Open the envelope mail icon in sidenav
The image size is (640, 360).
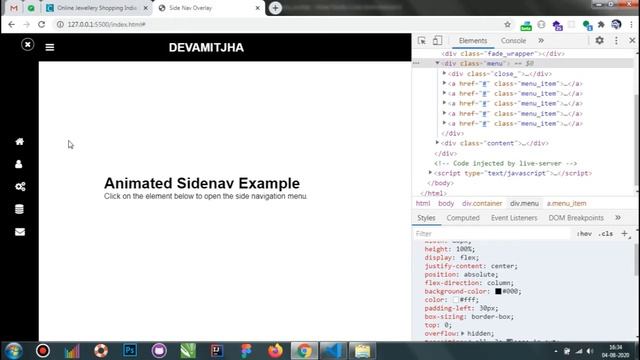click(x=20, y=232)
